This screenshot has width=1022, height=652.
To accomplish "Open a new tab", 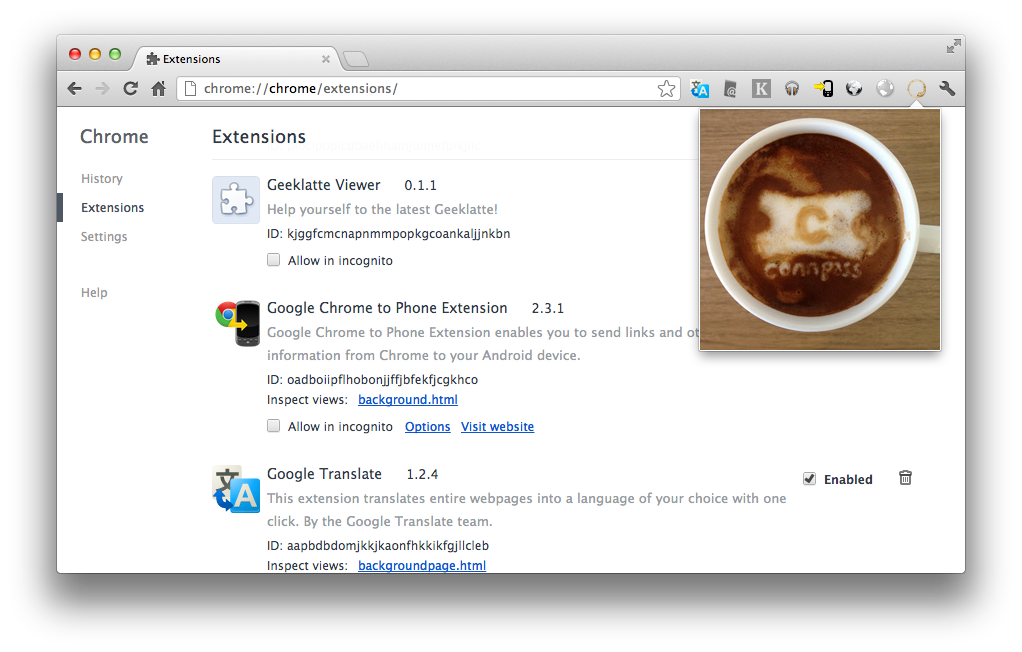I will click(x=356, y=59).
